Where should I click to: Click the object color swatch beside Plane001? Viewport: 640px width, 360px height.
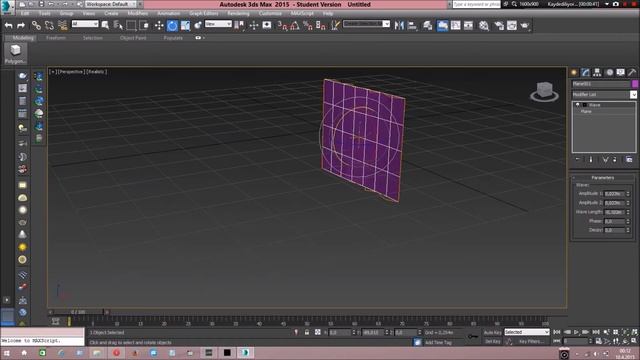tap(635, 84)
